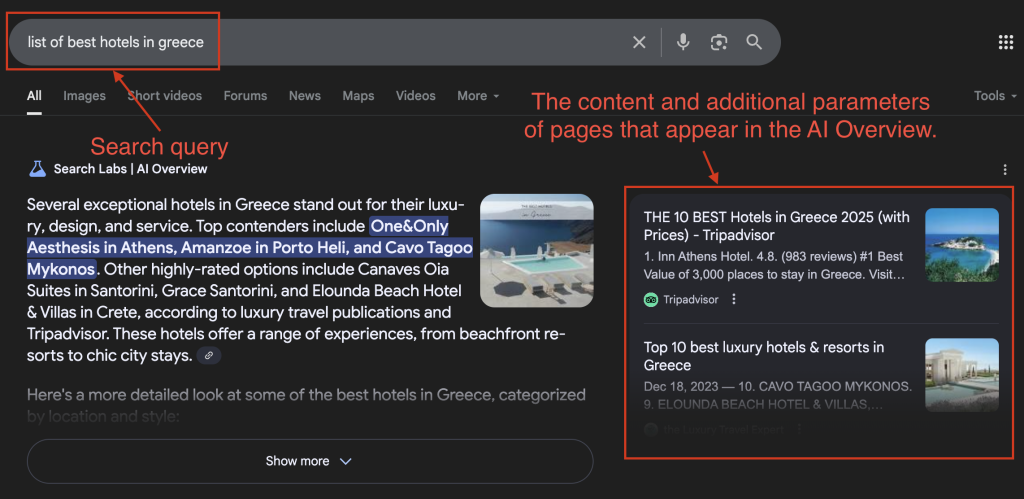This screenshot has height=499, width=1024.
Task: Click the 'Search Labs | AI Overview' heading
Action: click(131, 169)
